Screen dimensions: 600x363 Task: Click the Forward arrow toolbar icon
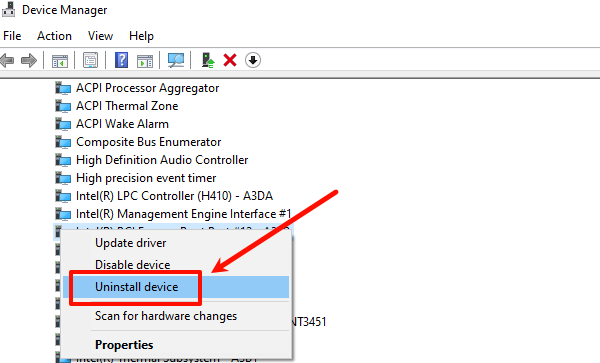pyautogui.click(x=29, y=60)
